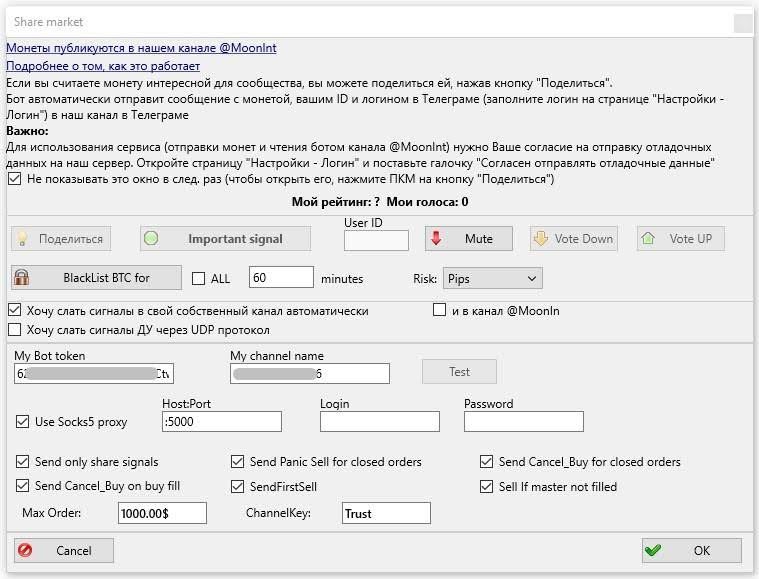The width and height of the screenshot is (759, 579).
Task: Click the User ID input field
Action: (376, 240)
